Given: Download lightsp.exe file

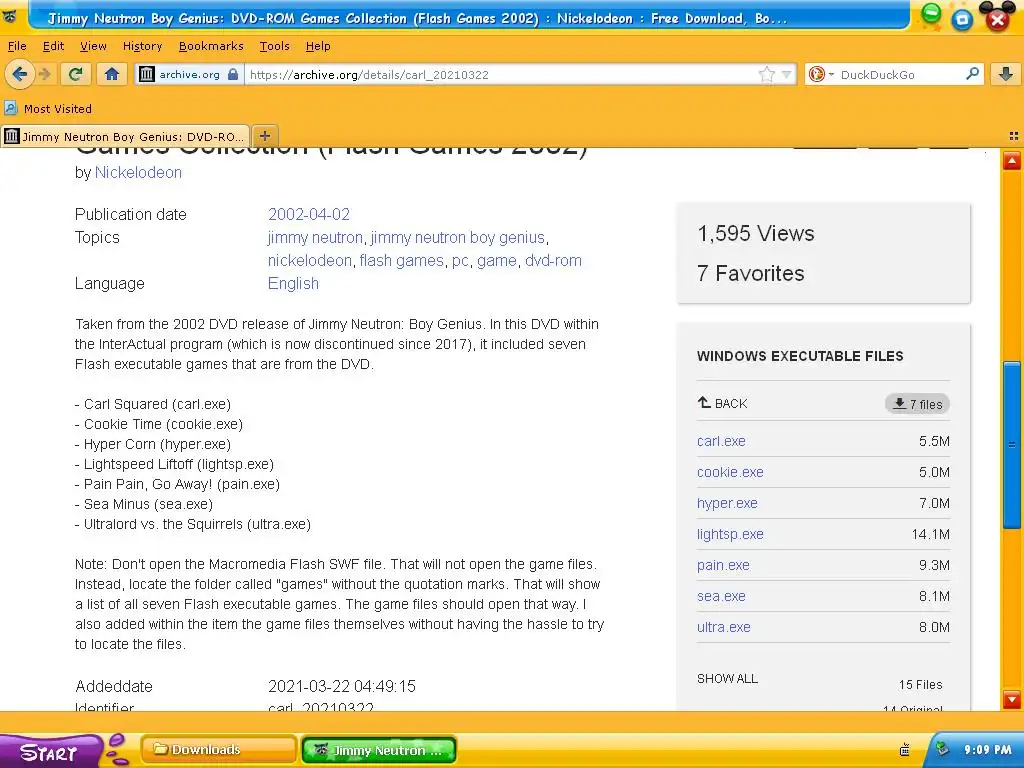Looking at the screenshot, I should click(x=730, y=534).
